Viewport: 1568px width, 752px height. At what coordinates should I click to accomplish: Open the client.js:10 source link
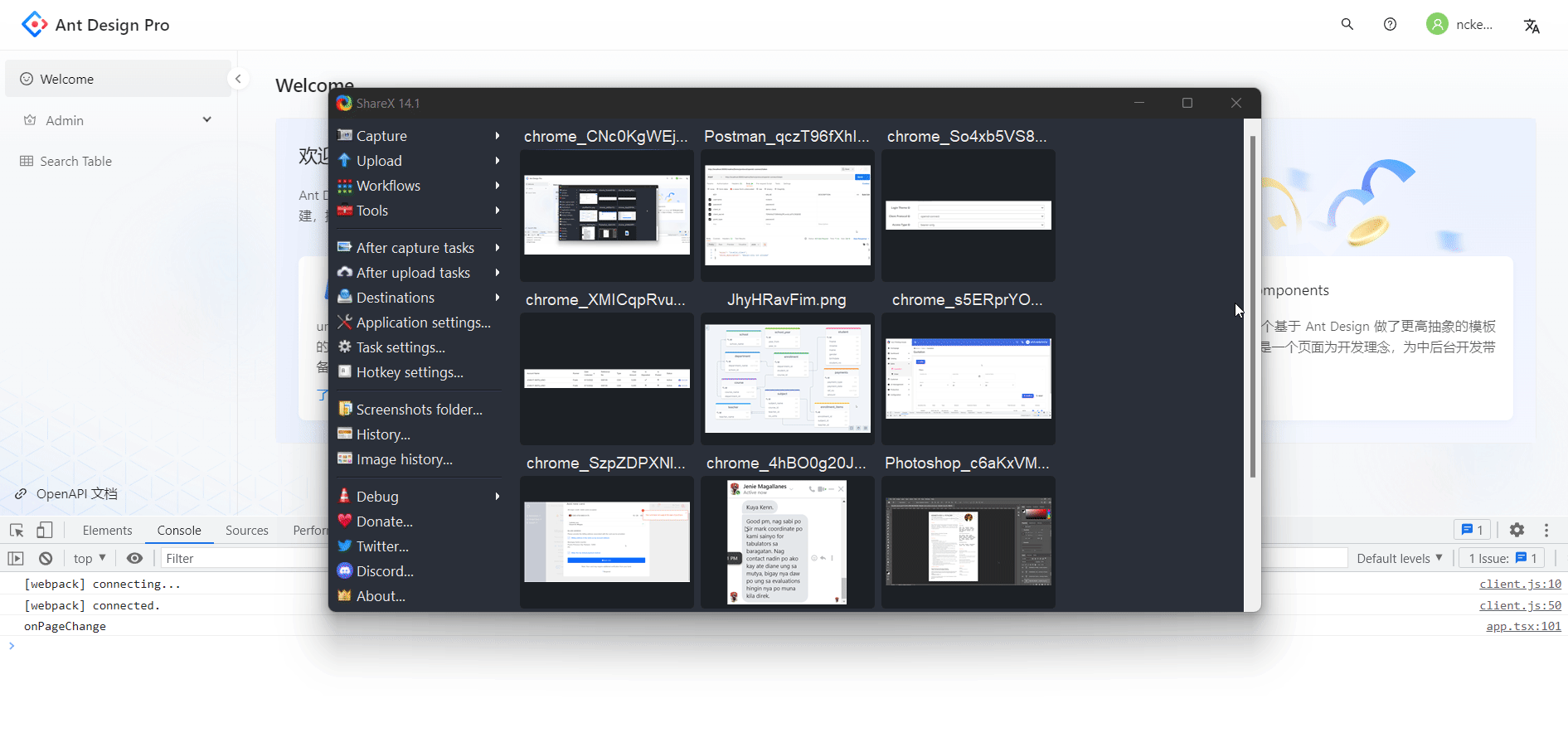click(x=1520, y=585)
